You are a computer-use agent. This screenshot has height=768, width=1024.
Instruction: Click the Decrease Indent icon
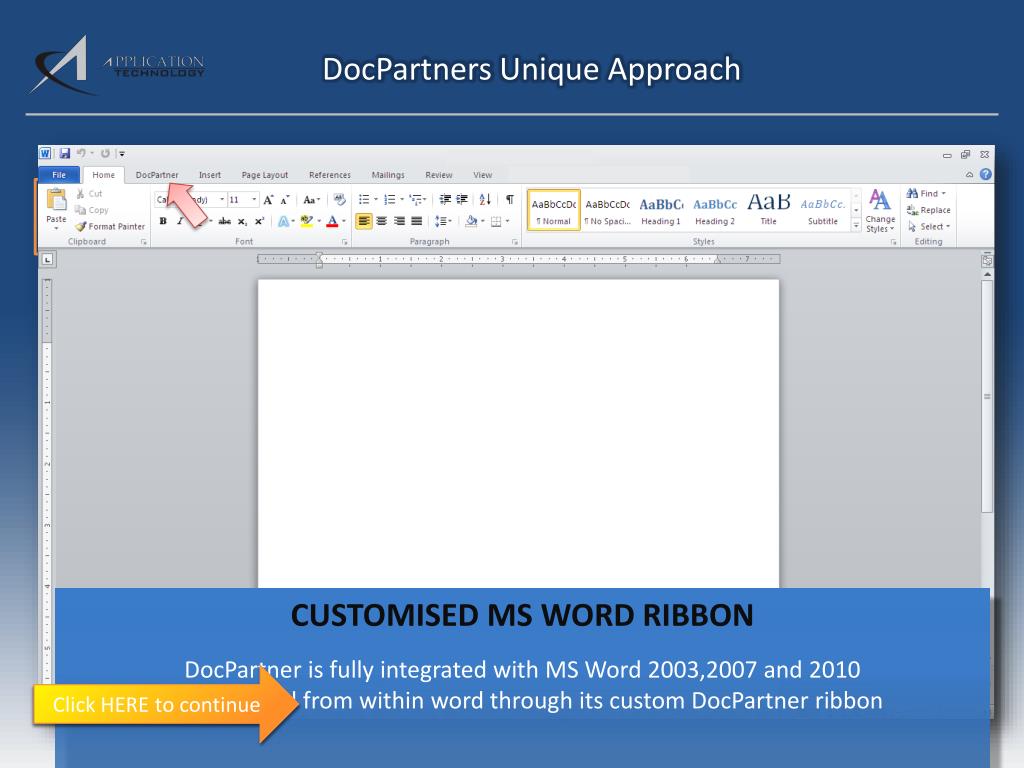[x=445, y=200]
